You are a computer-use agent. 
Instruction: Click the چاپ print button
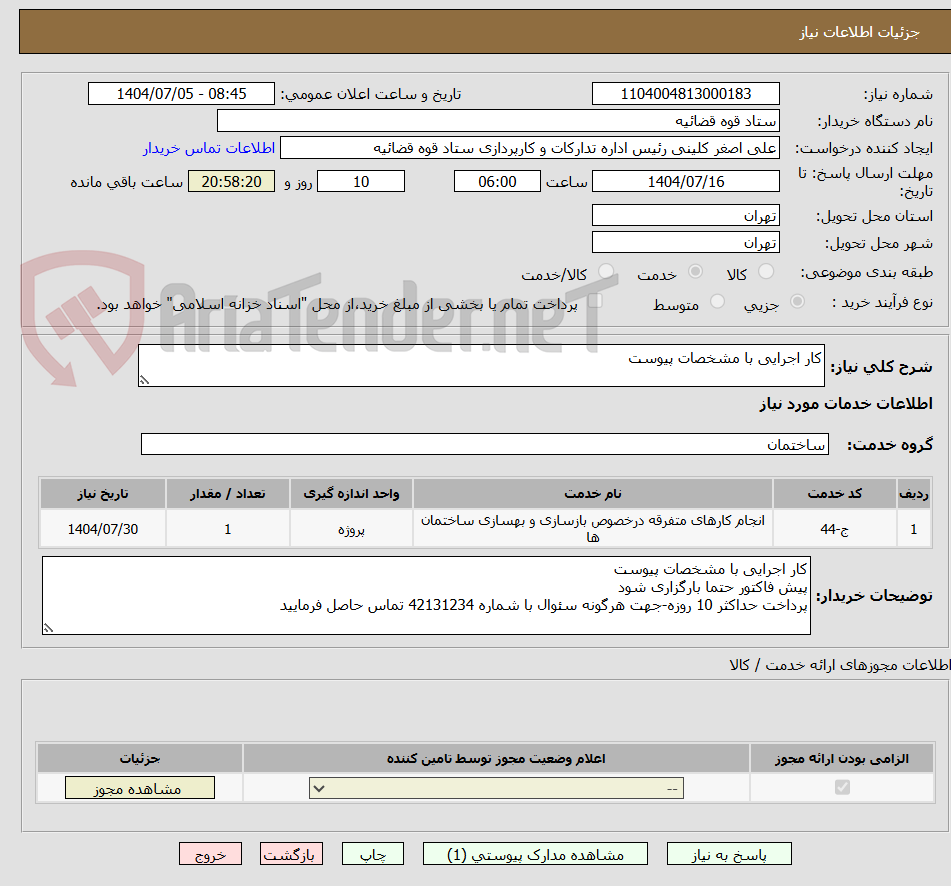(372, 854)
